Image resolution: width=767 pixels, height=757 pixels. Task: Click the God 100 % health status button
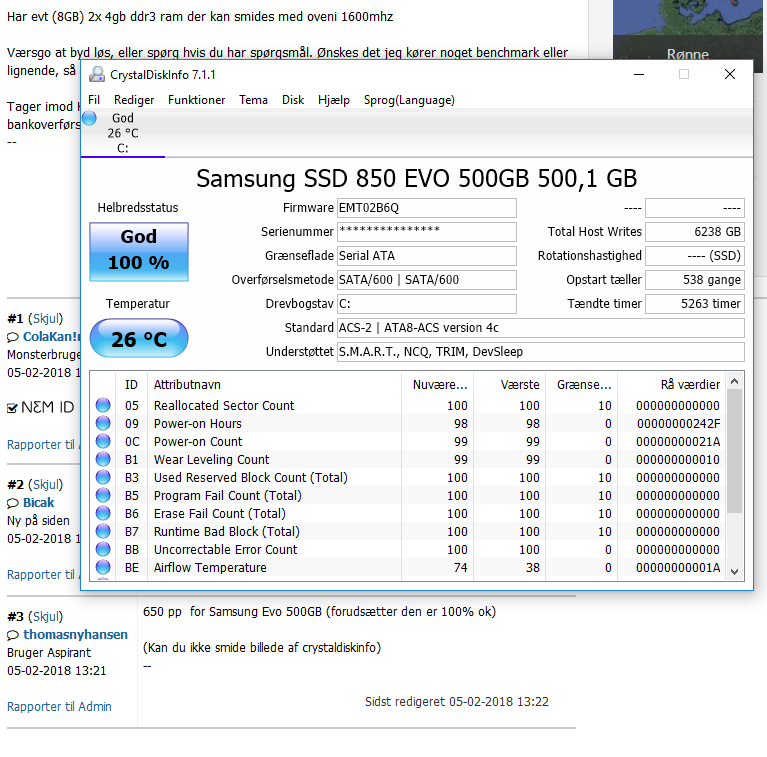click(139, 252)
